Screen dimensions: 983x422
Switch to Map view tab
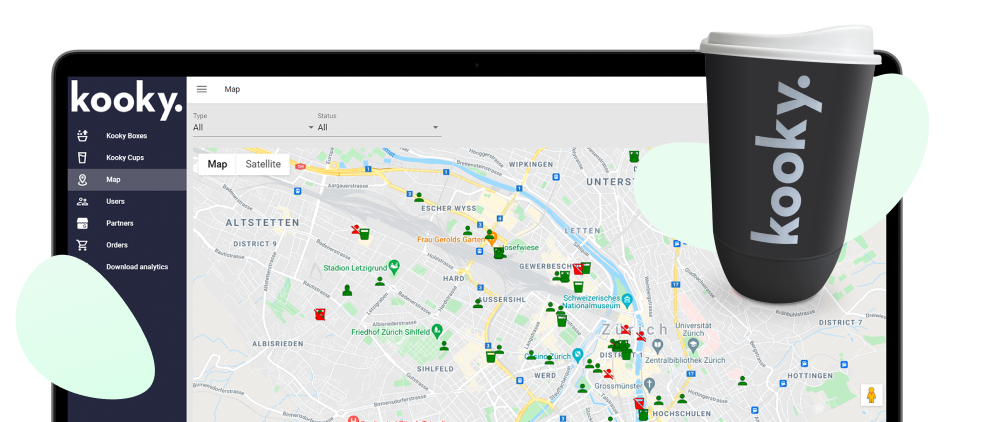click(x=218, y=164)
